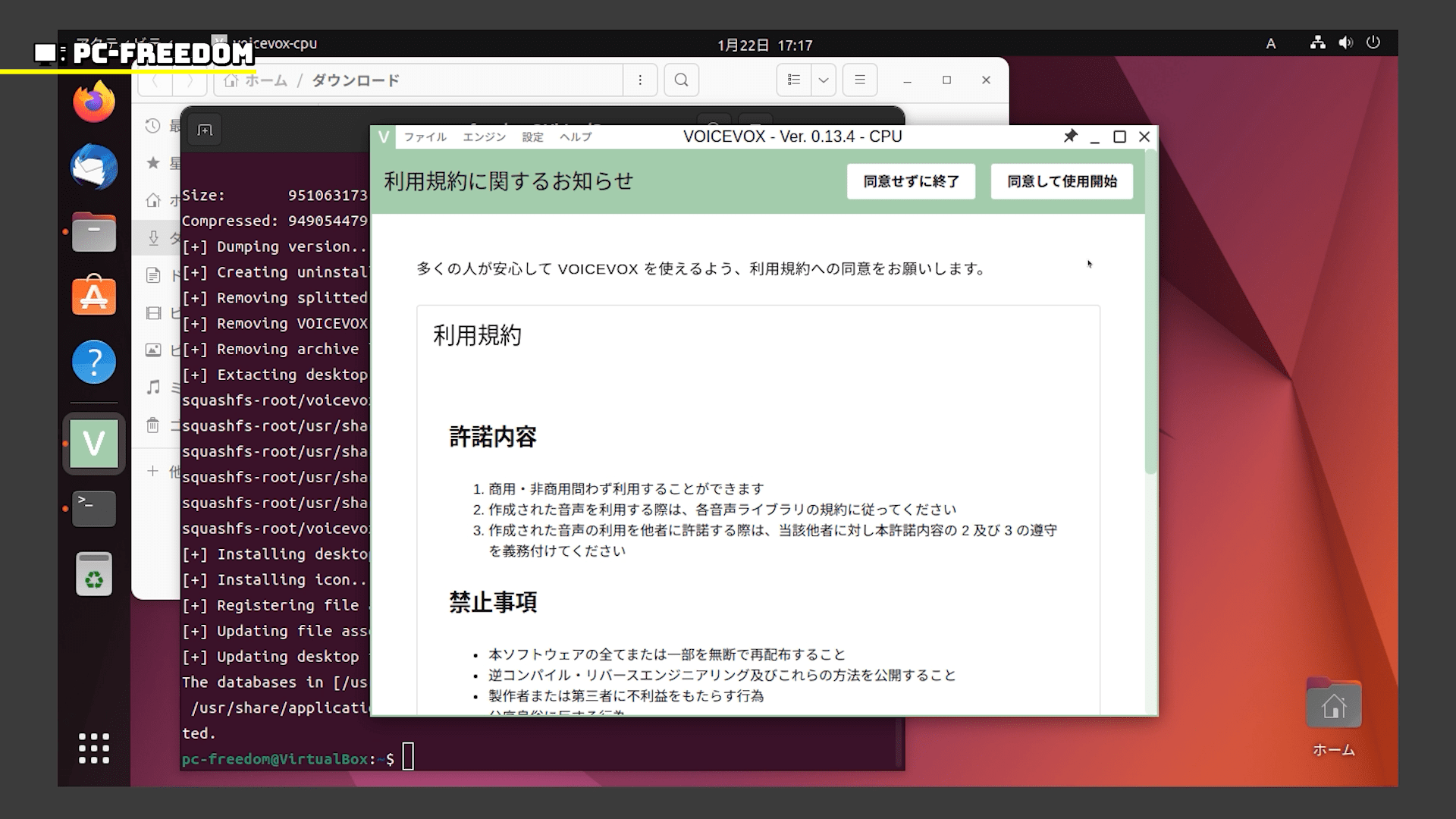Viewport: 1456px width, 819px height.
Task: Open file manager hamburger menu
Action: point(860,80)
